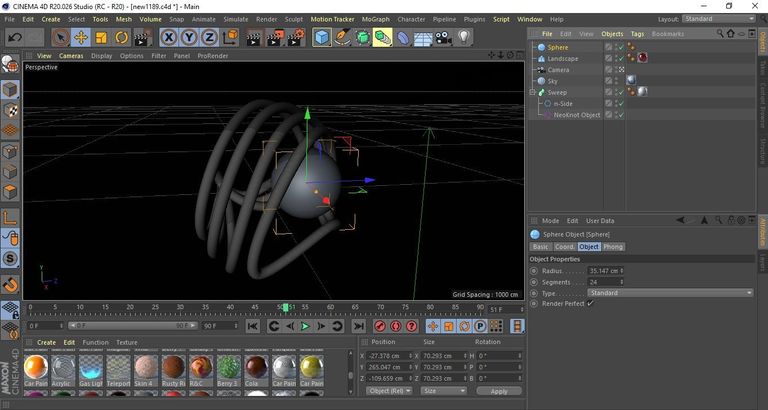This screenshot has width=768, height=410.
Task: Toggle the Sphere object's enabled checkmark
Action: (621, 48)
